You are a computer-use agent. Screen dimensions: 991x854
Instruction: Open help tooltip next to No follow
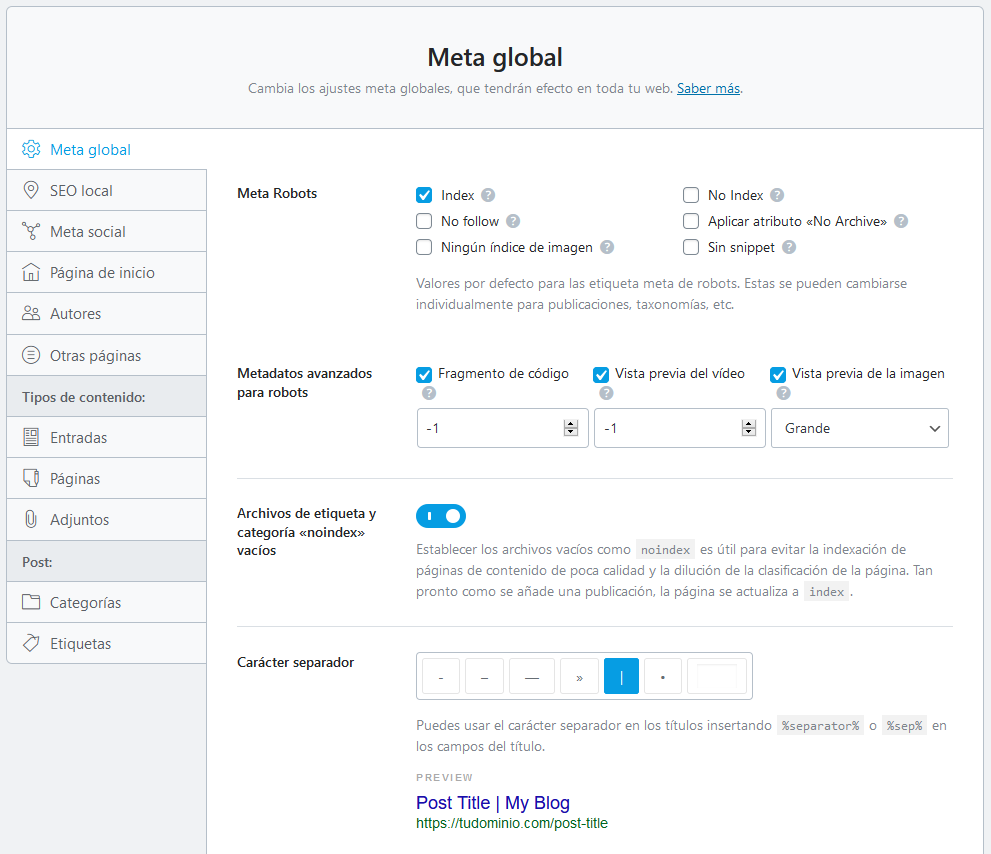coord(513,221)
